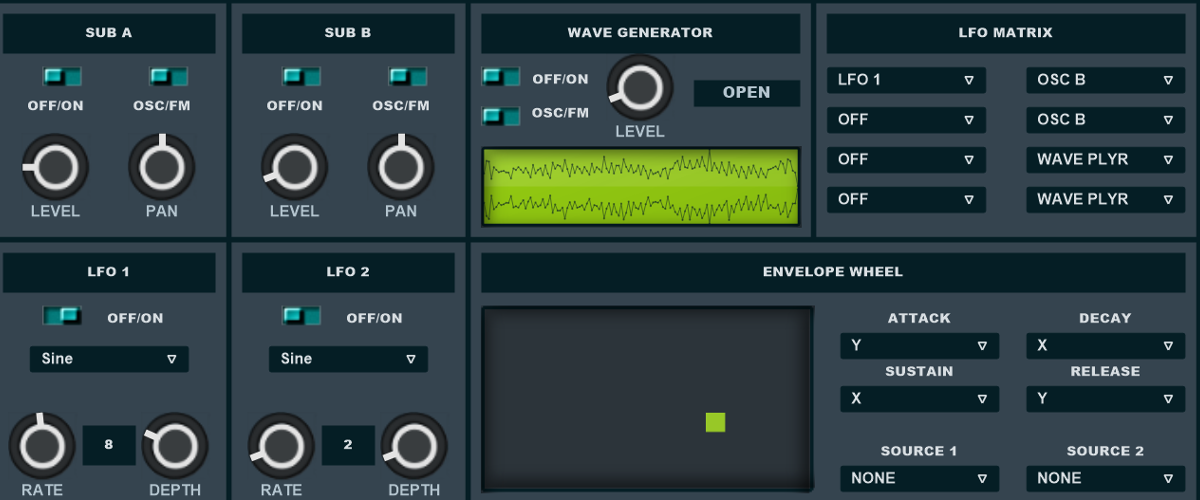1200x500 pixels.
Task: Toggle the SUB A OSC/FM switch
Action: [x=168, y=77]
